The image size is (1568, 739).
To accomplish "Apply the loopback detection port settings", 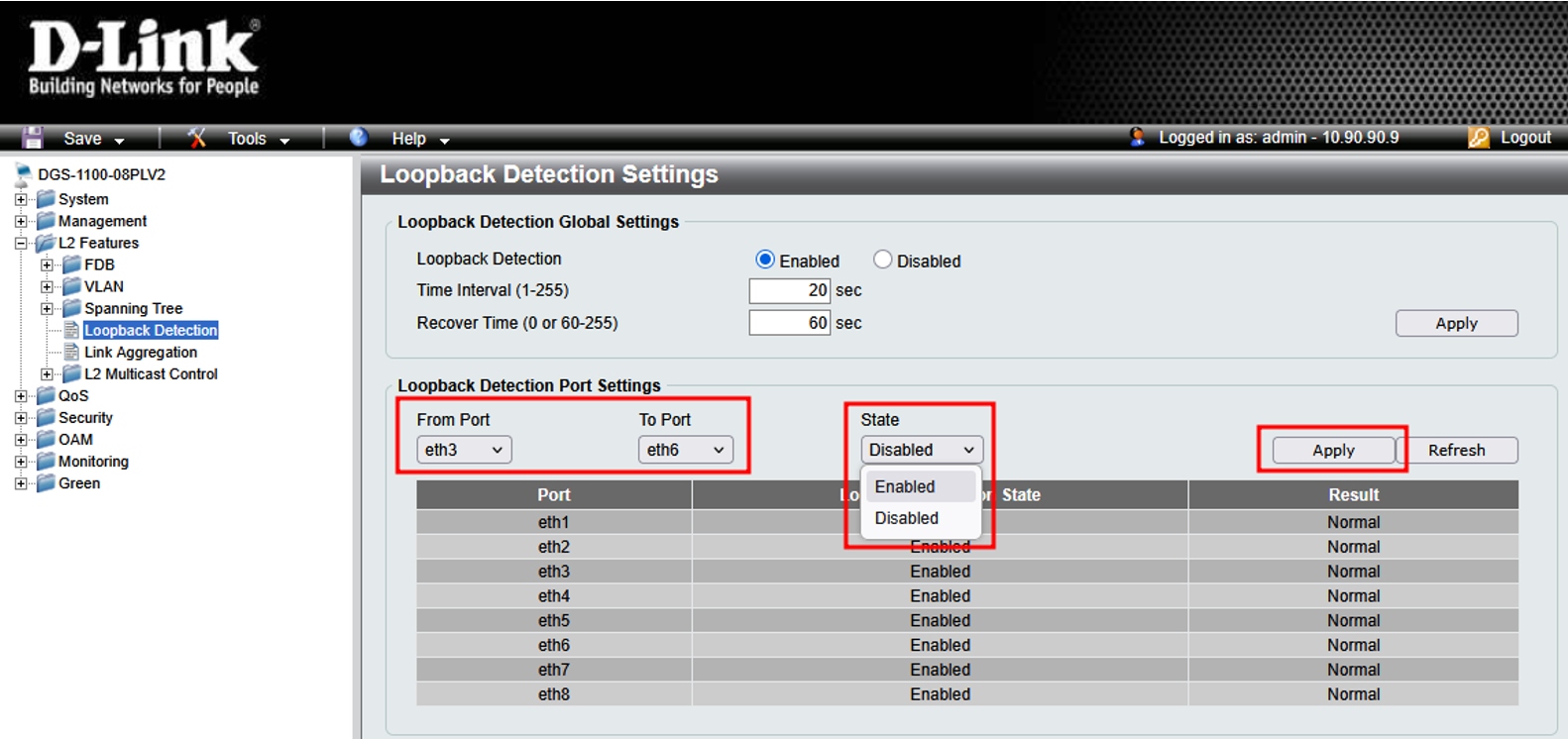I will pyautogui.click(x=1333, y=451).
